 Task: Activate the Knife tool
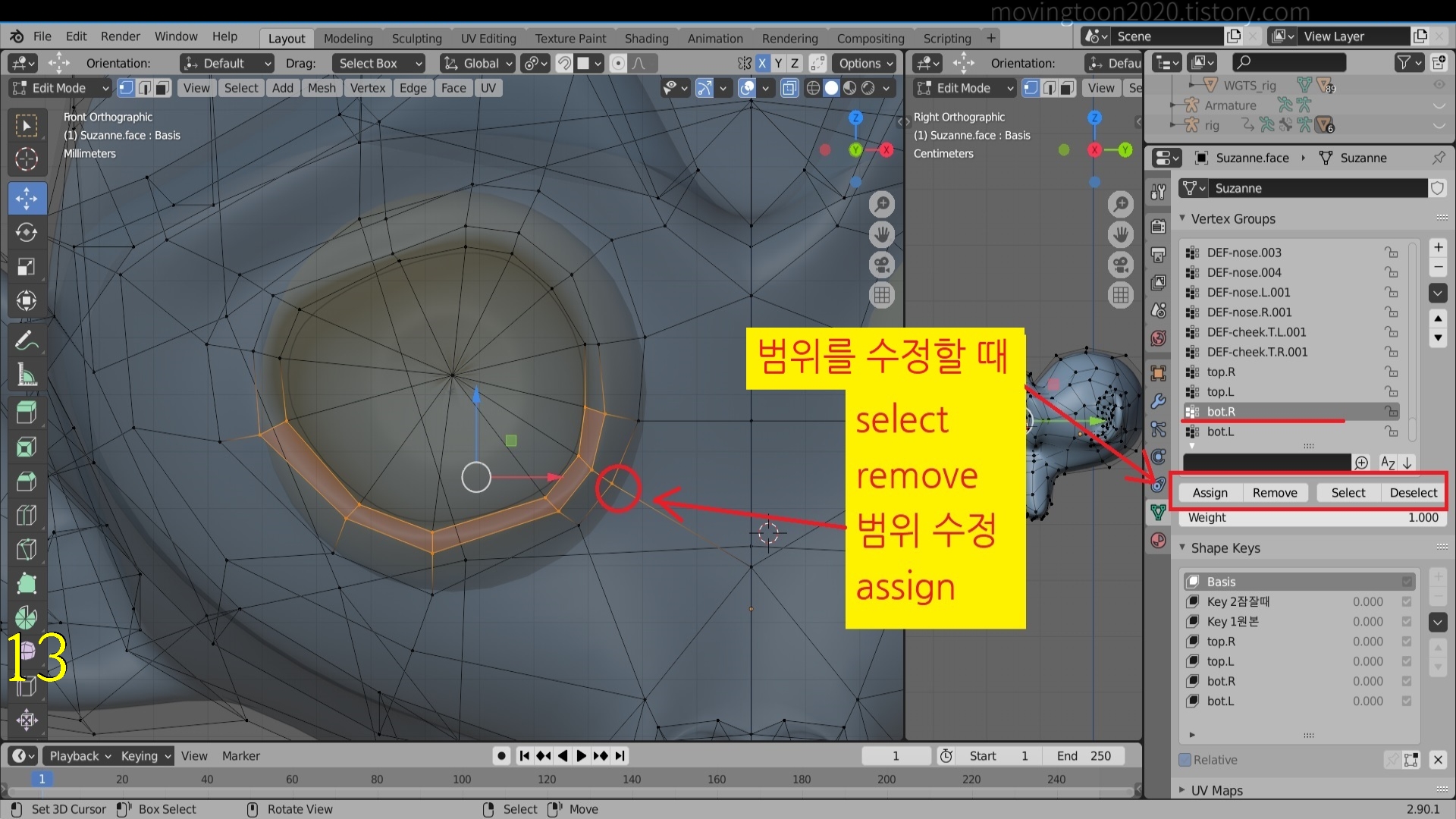click(27, 549)
